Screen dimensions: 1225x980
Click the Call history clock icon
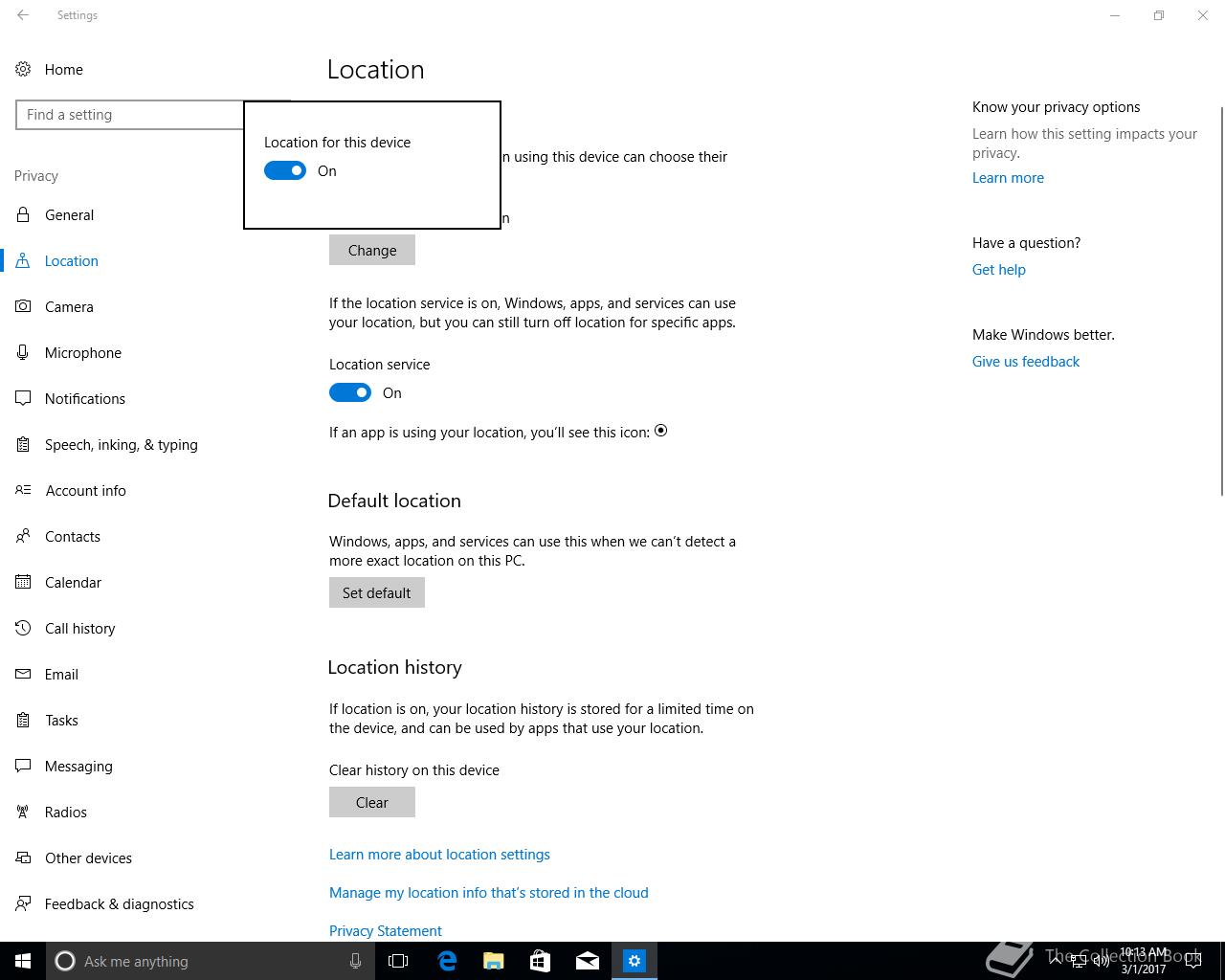click(23, 628)
